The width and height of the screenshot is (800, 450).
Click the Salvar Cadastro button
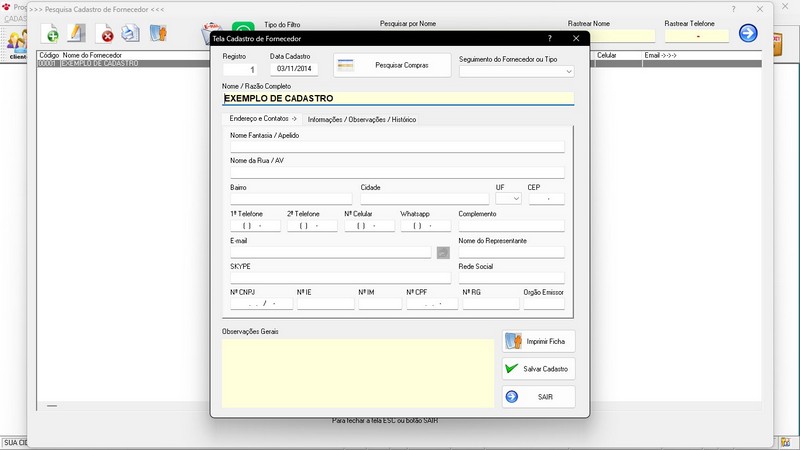coord(538,369)
